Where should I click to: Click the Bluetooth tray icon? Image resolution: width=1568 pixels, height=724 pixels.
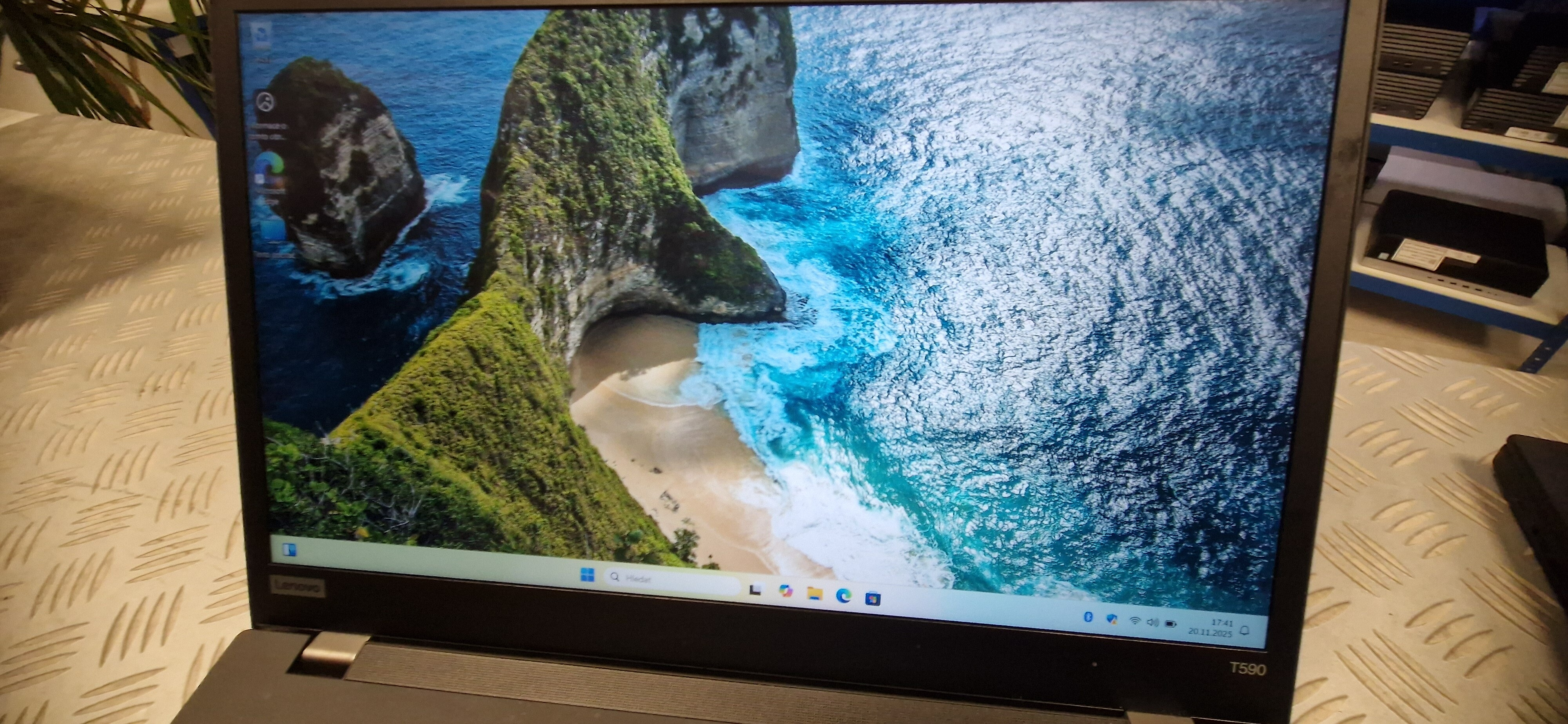pos(1088,617)
